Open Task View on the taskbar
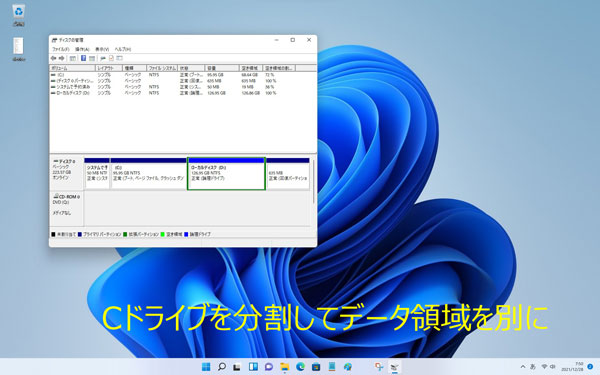Viewport: 600px width, 375px height. 237,367
